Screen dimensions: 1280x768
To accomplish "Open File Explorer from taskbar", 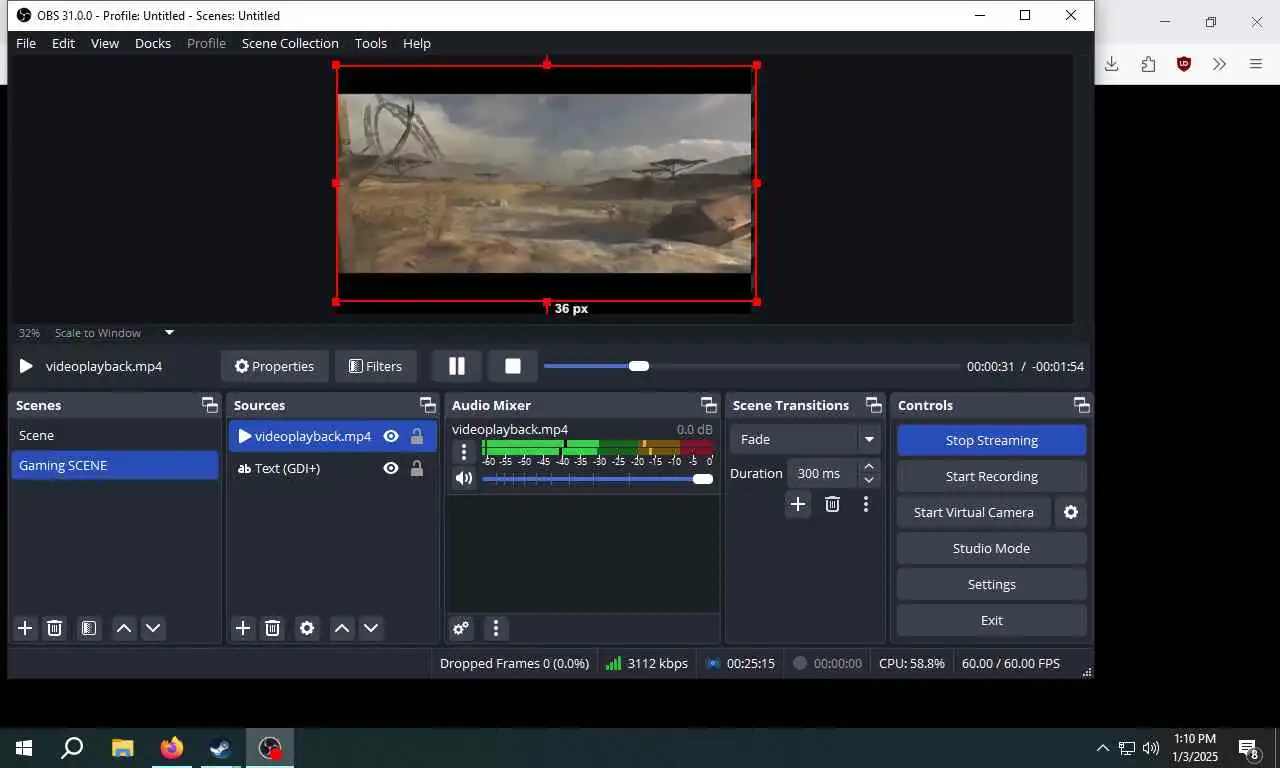I will click(x=122, y=748).
